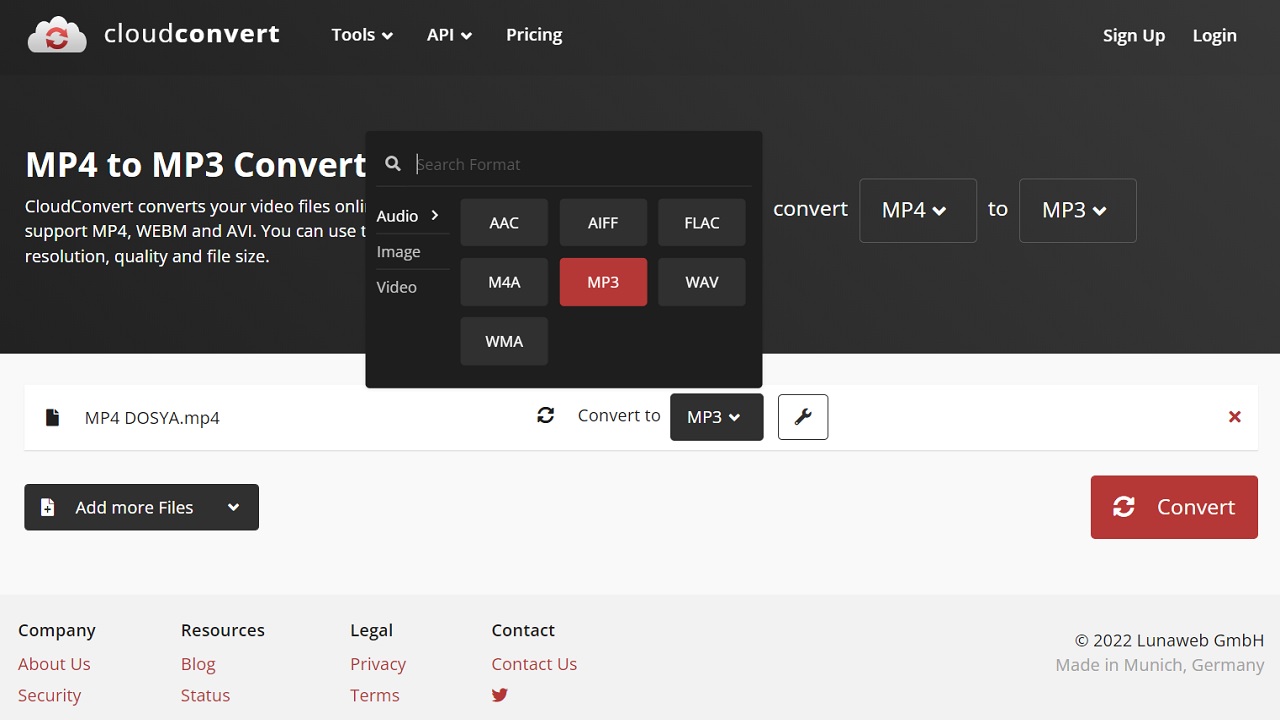Click the file name MP4 DOSYA.mp4
The width and height of the screenshot is (1280, 720).
(152, 418)
